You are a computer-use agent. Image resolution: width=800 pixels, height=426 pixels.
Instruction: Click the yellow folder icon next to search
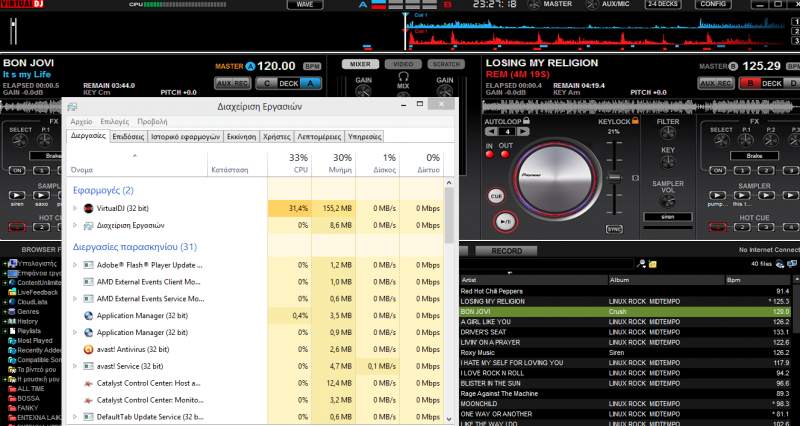click(653, 264)
